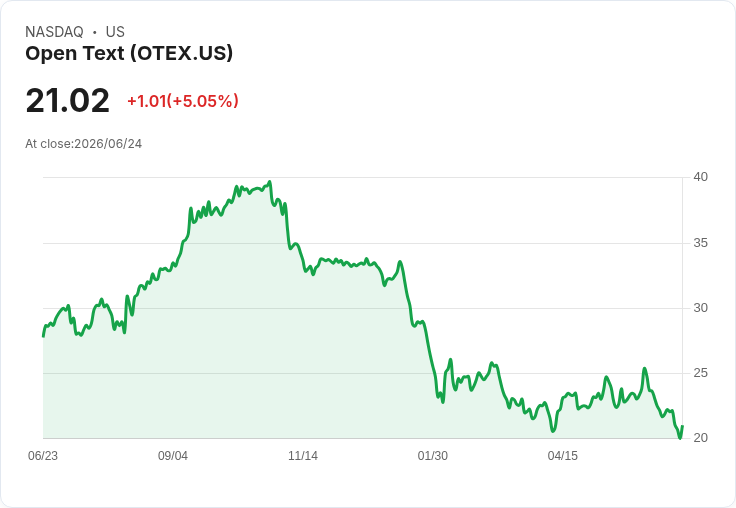Click the +1.01(+5.05%) change value

183,101
